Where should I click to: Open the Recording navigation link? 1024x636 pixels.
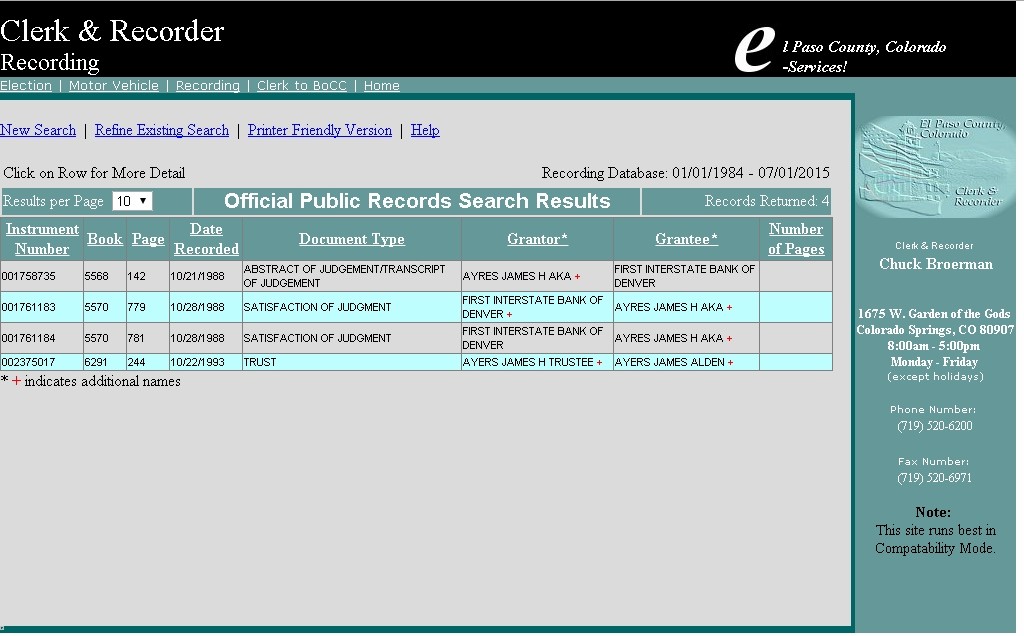(x=208, y=86)
